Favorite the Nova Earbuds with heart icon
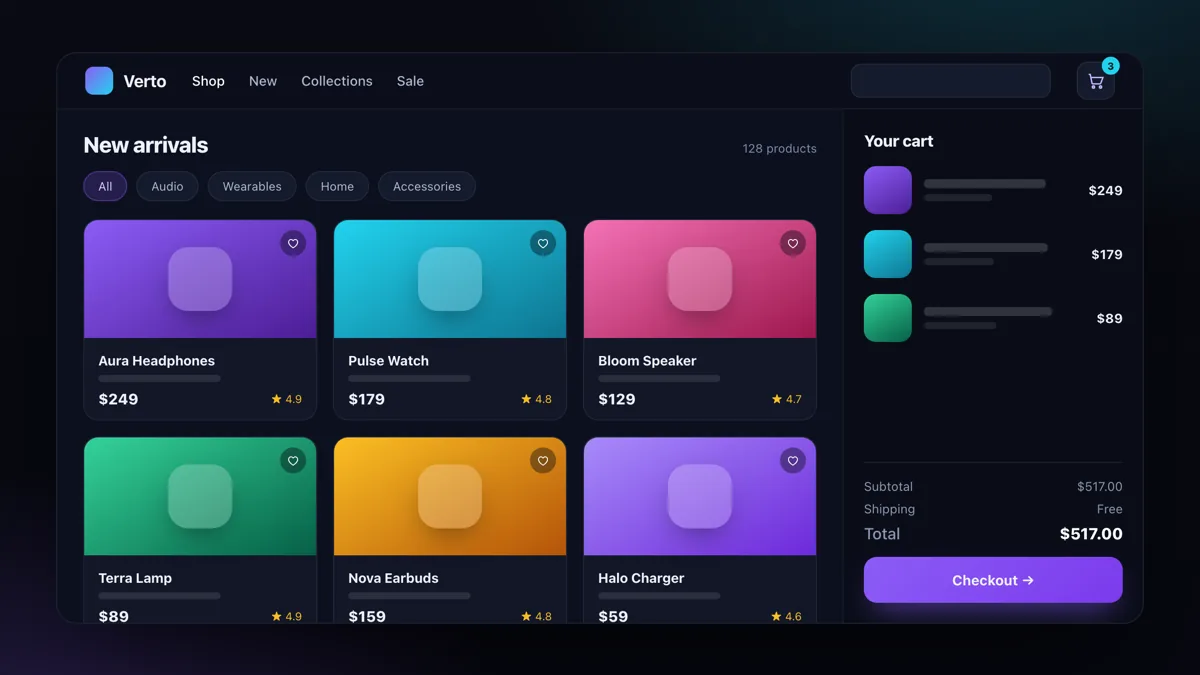This screenshot has height=675, width=1200. [x=543, y=461]
